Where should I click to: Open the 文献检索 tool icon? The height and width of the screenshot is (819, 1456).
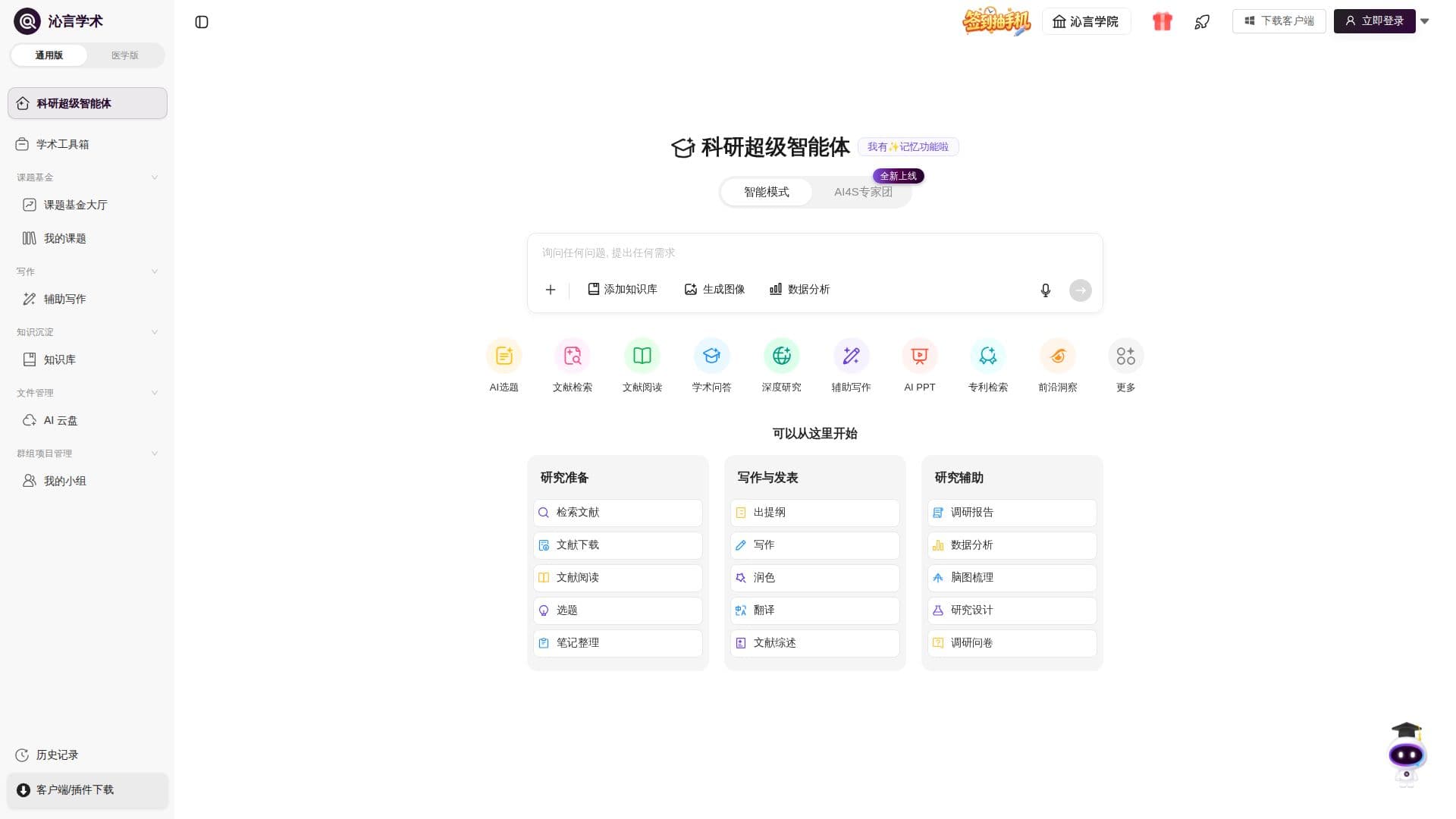[573, 356]
